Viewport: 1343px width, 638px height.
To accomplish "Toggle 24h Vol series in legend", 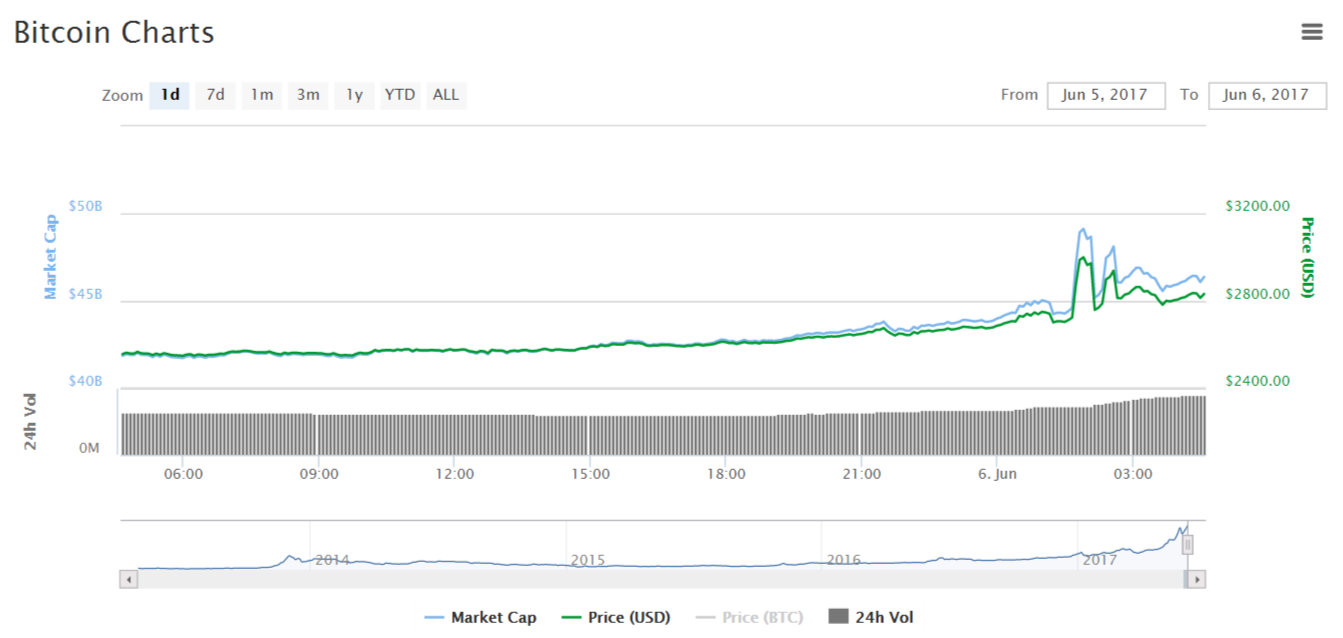I will [x=871, y=618].
